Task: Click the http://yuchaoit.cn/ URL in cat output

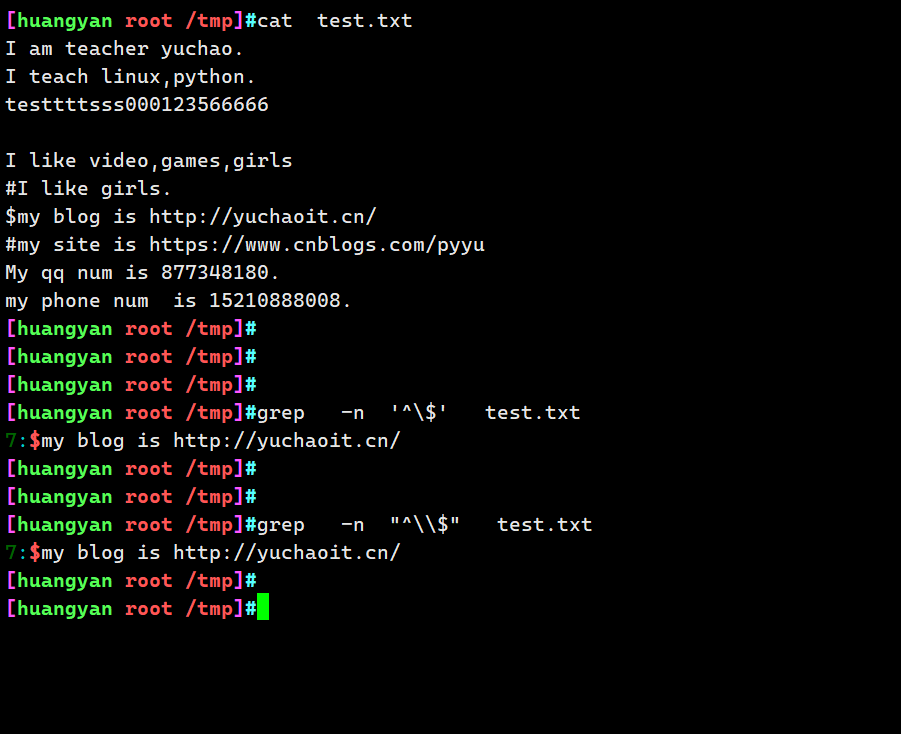Action: [263, 217]
